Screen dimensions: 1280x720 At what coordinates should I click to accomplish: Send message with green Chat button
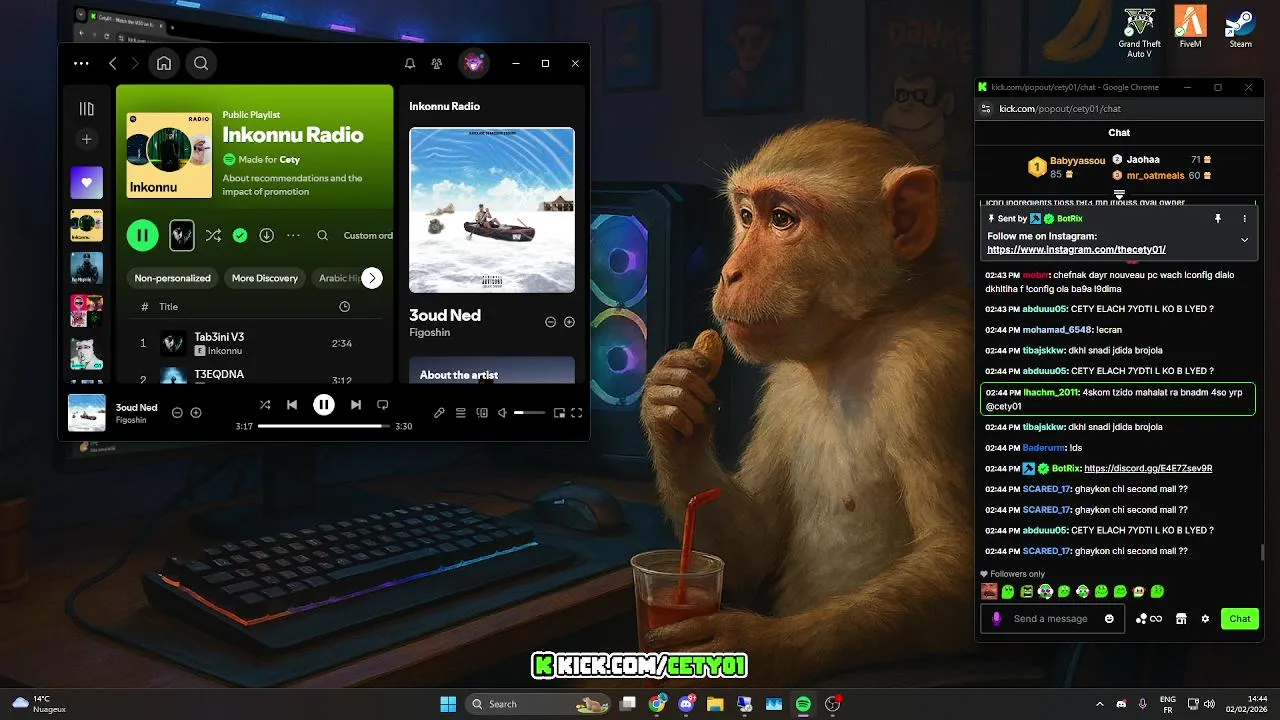(1240, 619)
